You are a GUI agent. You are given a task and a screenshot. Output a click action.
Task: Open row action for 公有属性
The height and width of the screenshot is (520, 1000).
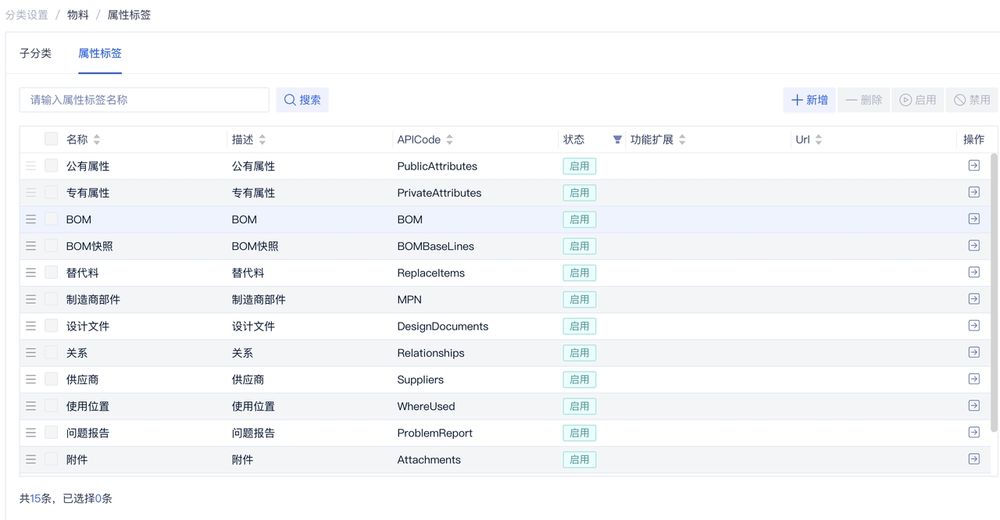tap(973, 166)
